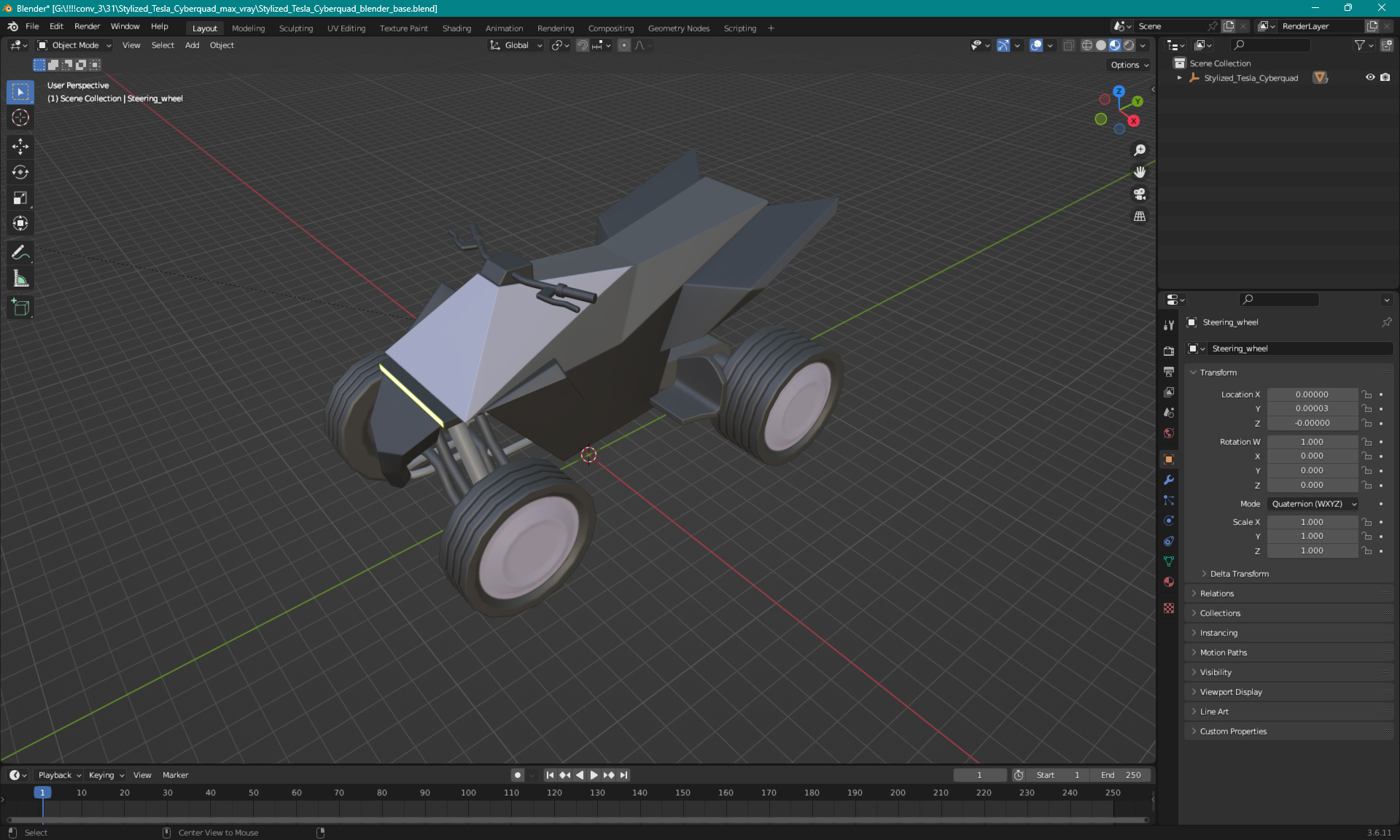Activate the Scale tool
Screen dimensions: 1400x840
click(20, 198)
